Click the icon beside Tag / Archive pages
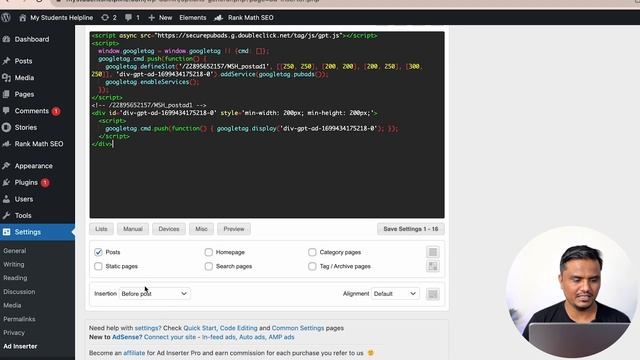640x360 pixels. click(433, 266)
